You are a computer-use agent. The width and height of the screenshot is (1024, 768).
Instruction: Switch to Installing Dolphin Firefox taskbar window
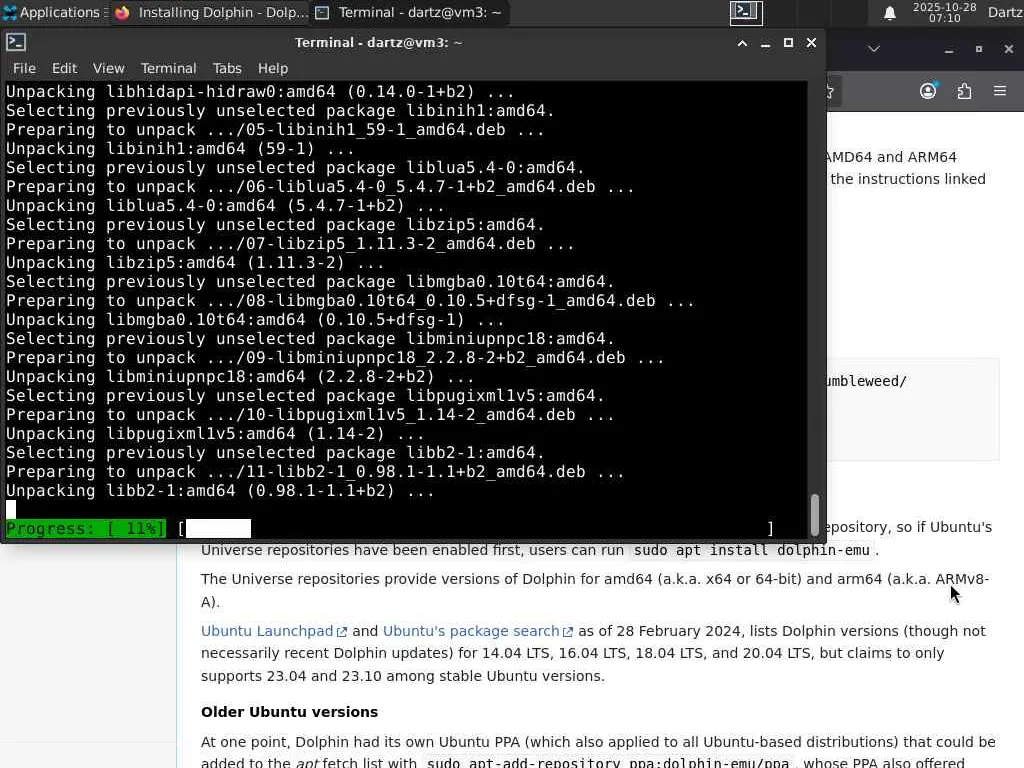pyautogui.click(x=211, y=12)
